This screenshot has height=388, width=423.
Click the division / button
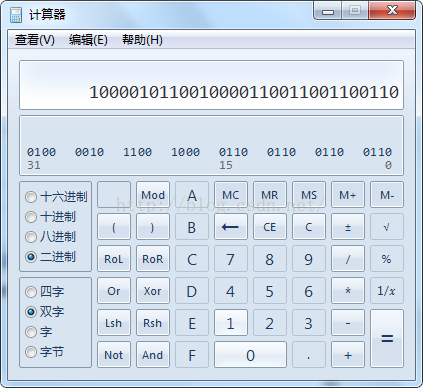348,259
